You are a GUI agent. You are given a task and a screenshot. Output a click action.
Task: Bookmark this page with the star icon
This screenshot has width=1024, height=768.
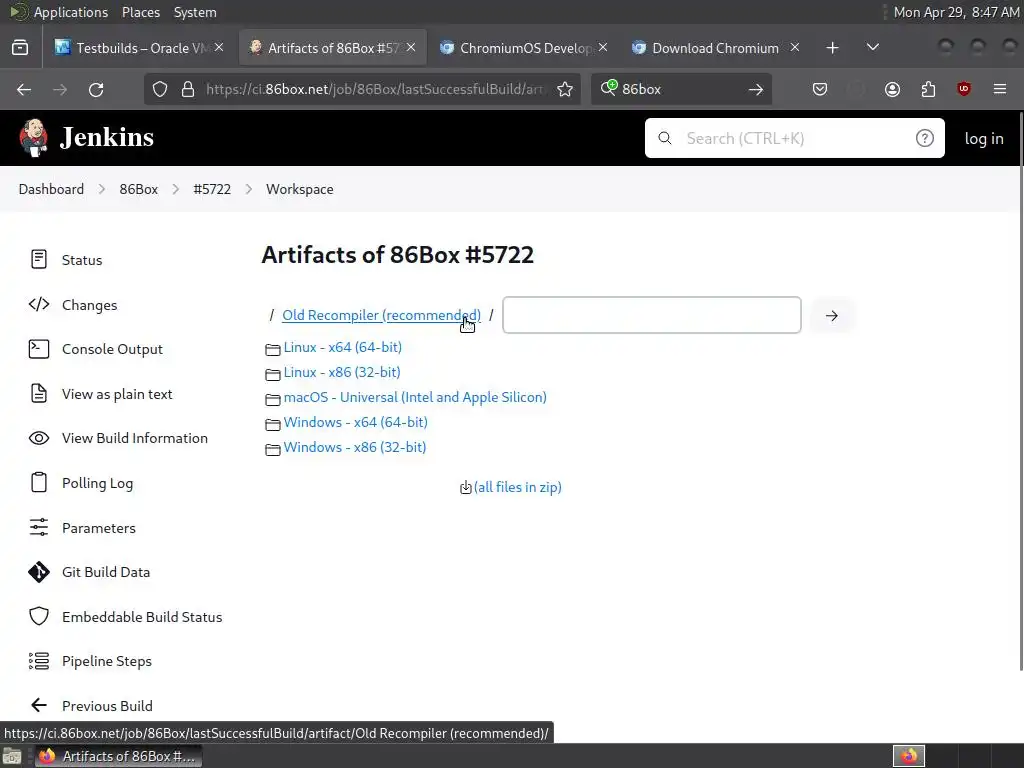565,89
